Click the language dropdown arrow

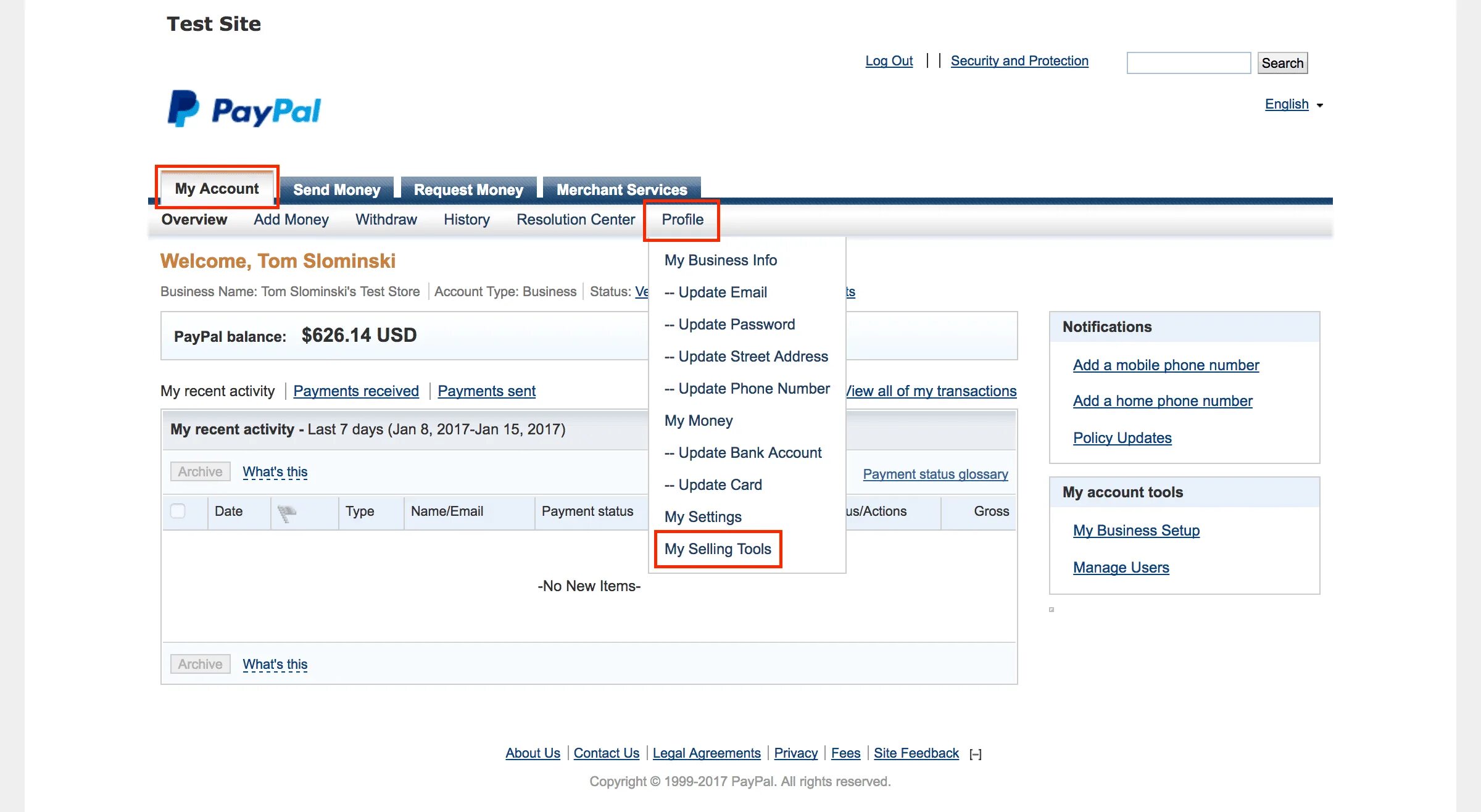1320,105
